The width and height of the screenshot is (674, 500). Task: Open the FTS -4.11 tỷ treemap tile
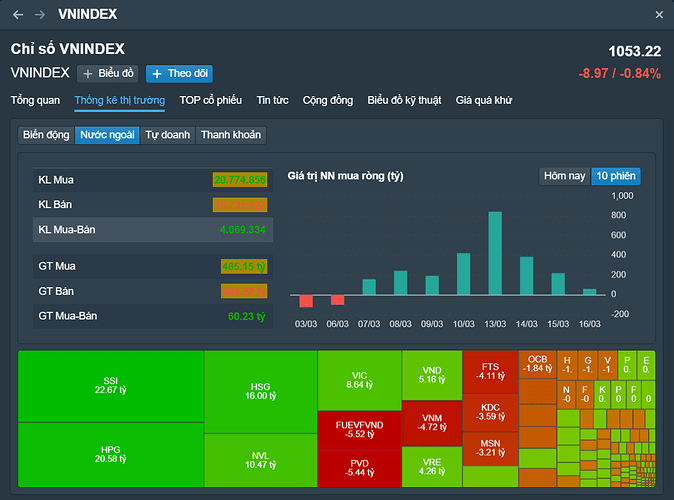[490, 372]
